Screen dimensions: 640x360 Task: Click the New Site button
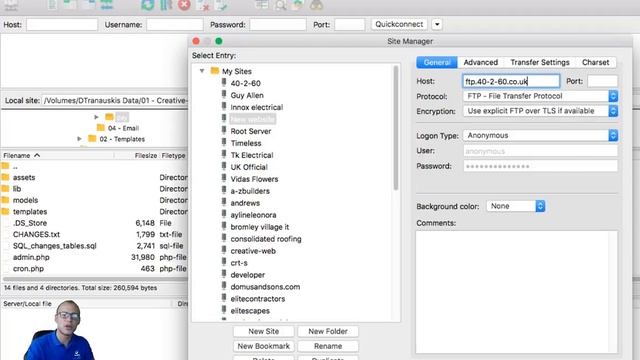[263, 331]
